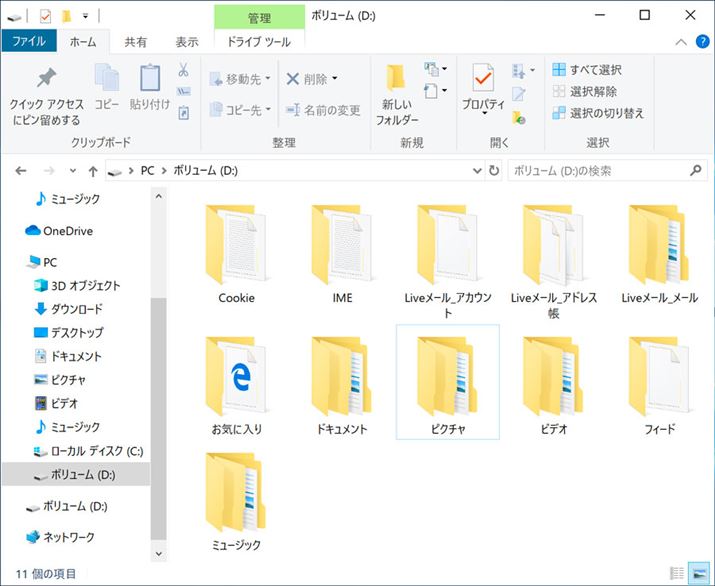Switch to large icons view in status bar

coord(699,573)
